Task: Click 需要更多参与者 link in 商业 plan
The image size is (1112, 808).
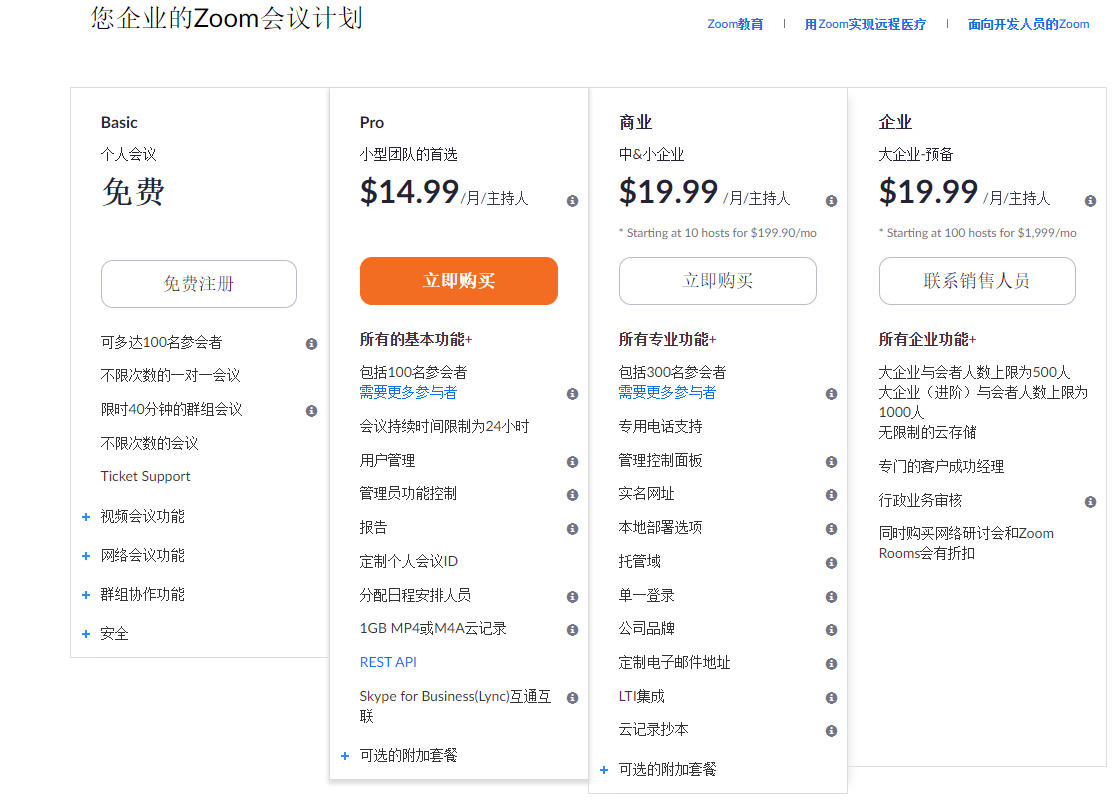Action: click(x=667, y=392)
